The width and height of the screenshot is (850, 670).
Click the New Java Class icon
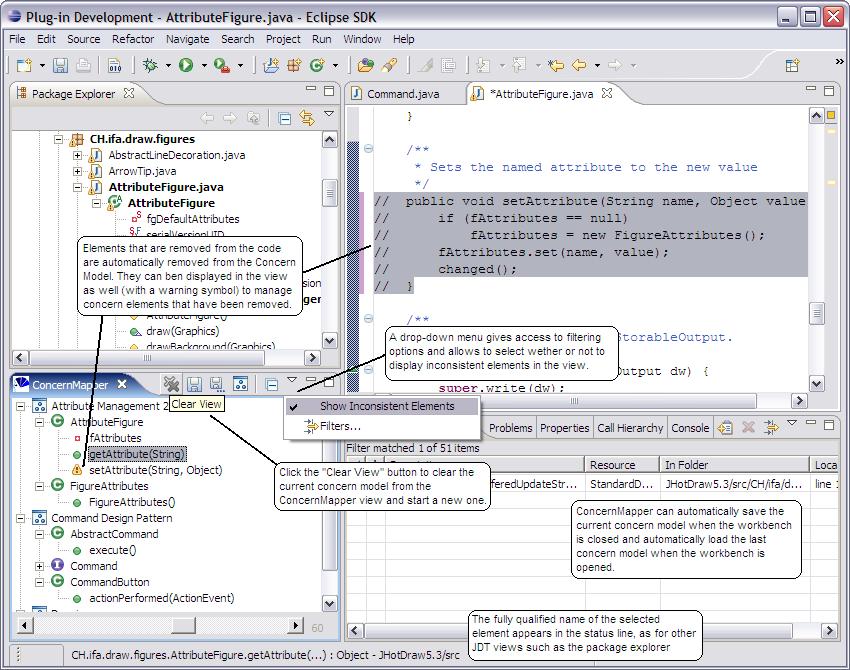point(317,66)
